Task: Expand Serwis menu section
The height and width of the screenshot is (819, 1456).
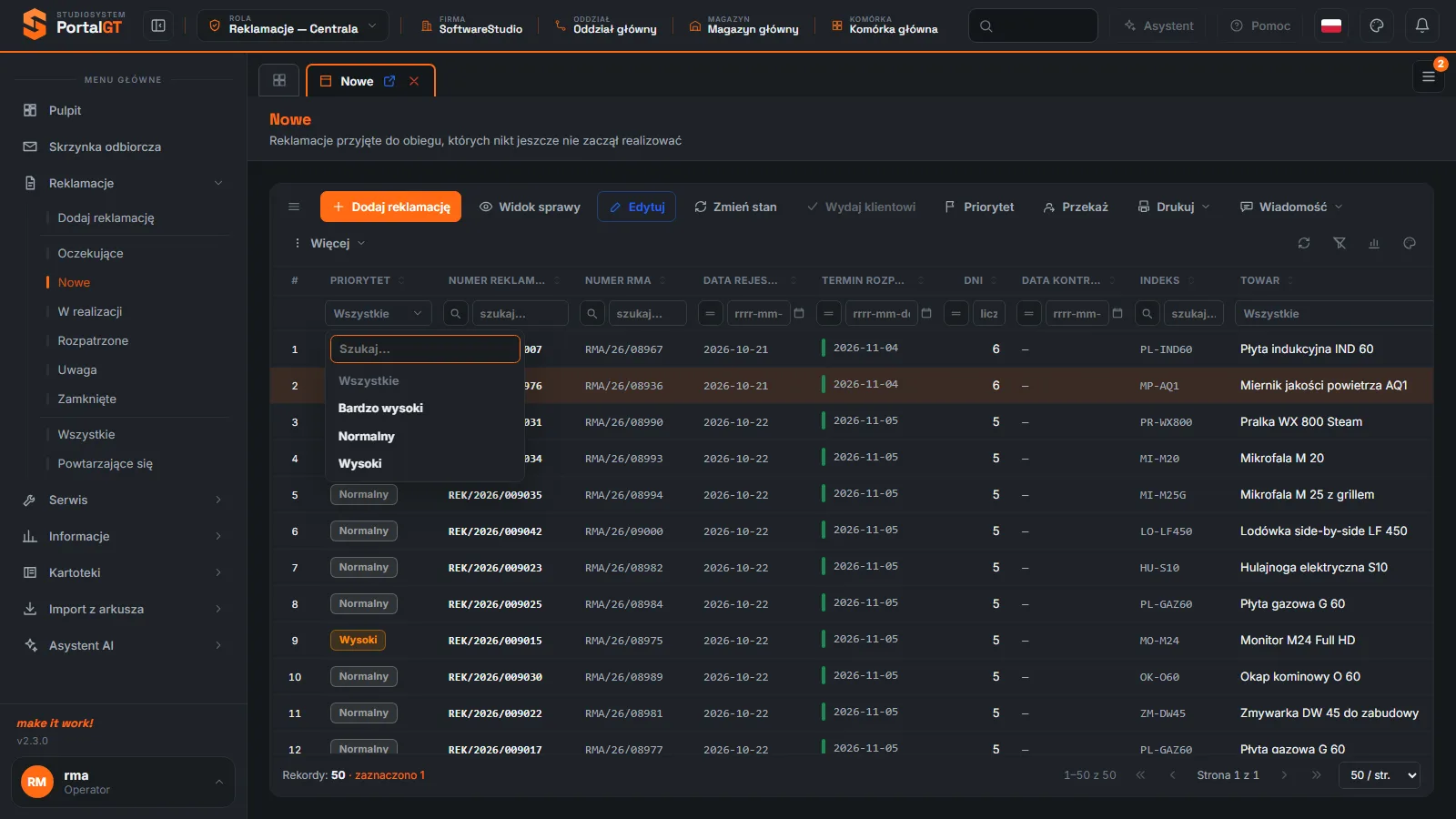Action: pyautogui.click(x=123, y=500)
